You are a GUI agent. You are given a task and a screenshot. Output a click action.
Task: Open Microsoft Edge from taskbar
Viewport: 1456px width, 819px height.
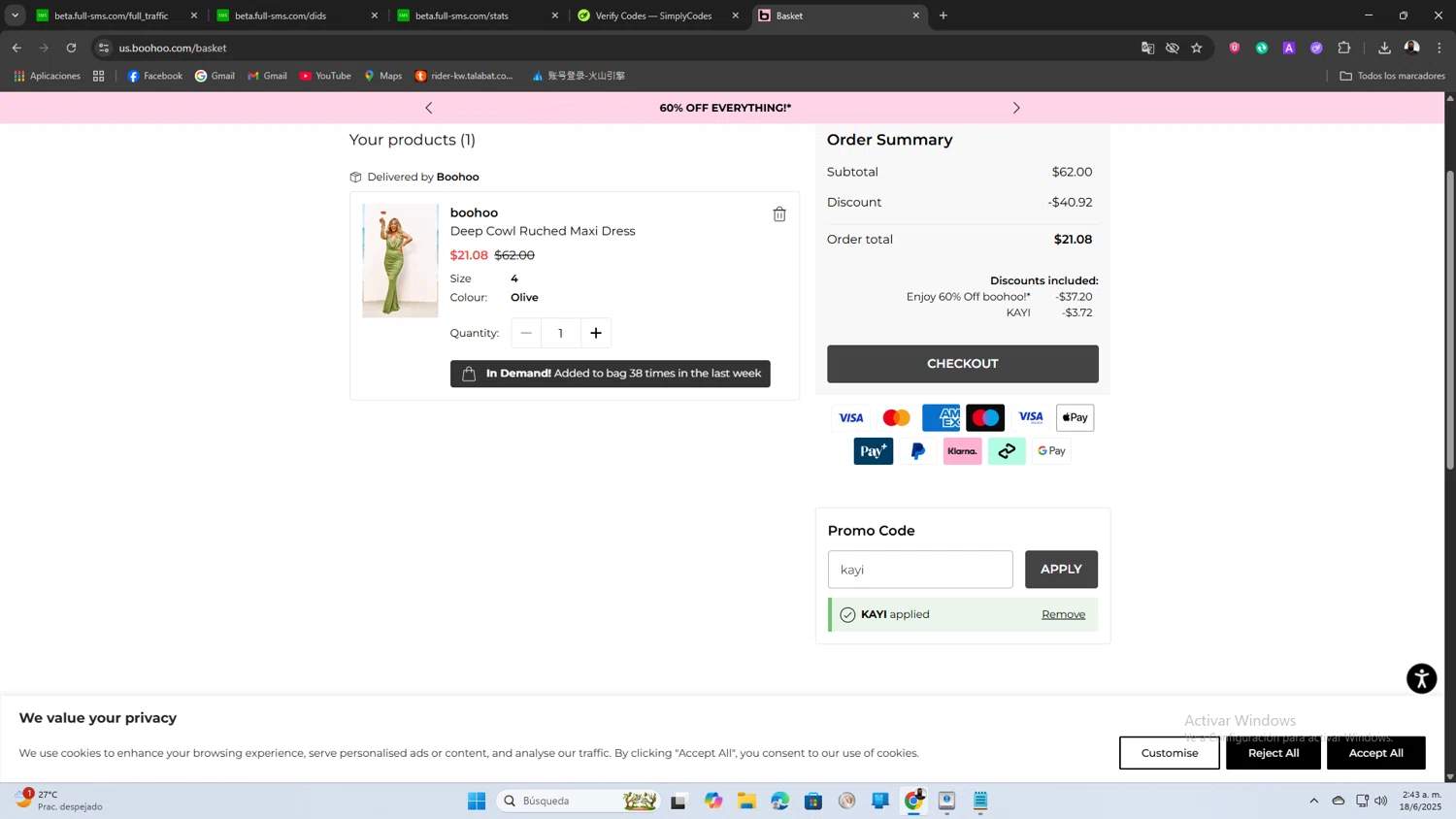click(780, 801)
